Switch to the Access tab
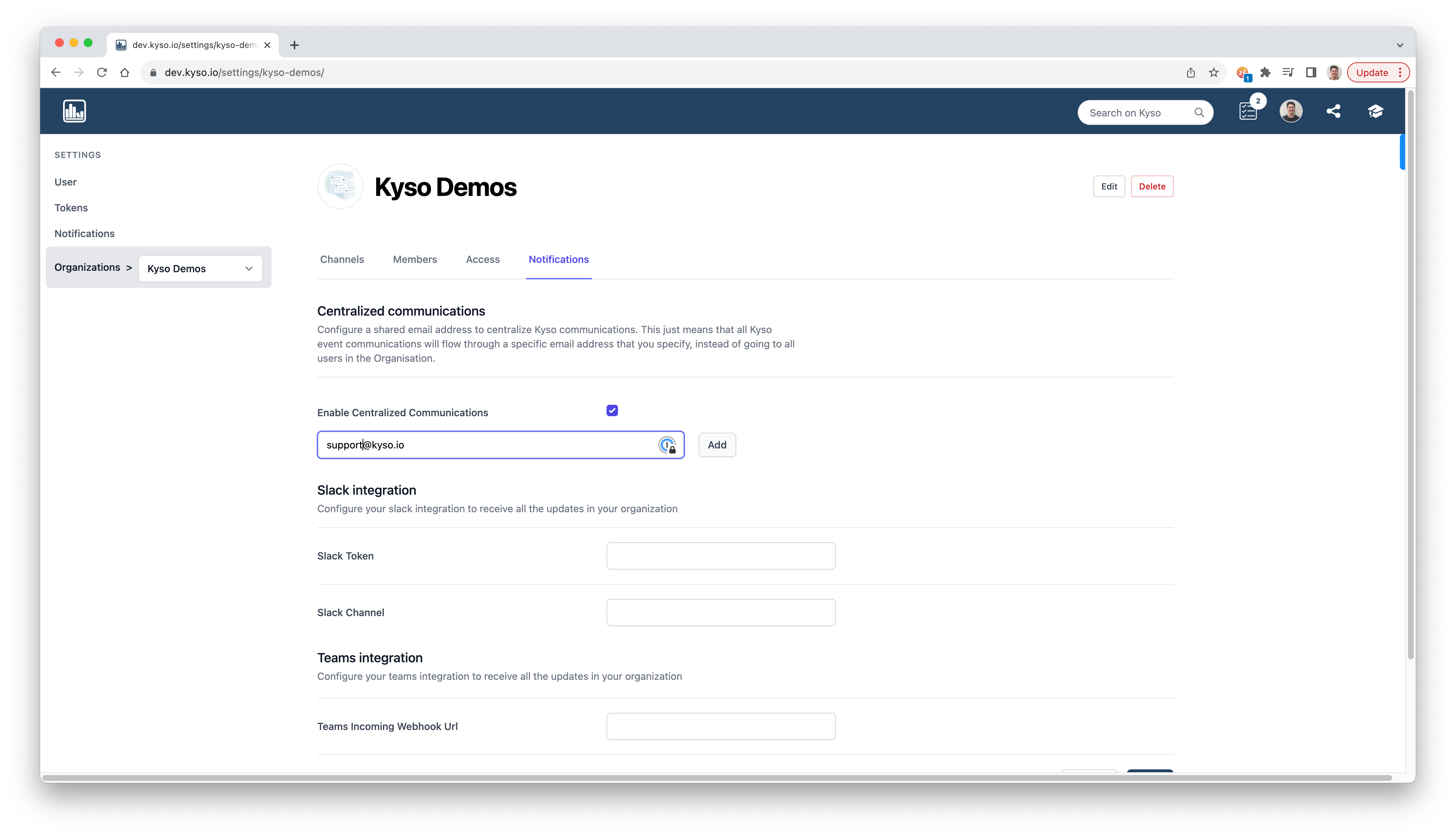 (483, 260)
